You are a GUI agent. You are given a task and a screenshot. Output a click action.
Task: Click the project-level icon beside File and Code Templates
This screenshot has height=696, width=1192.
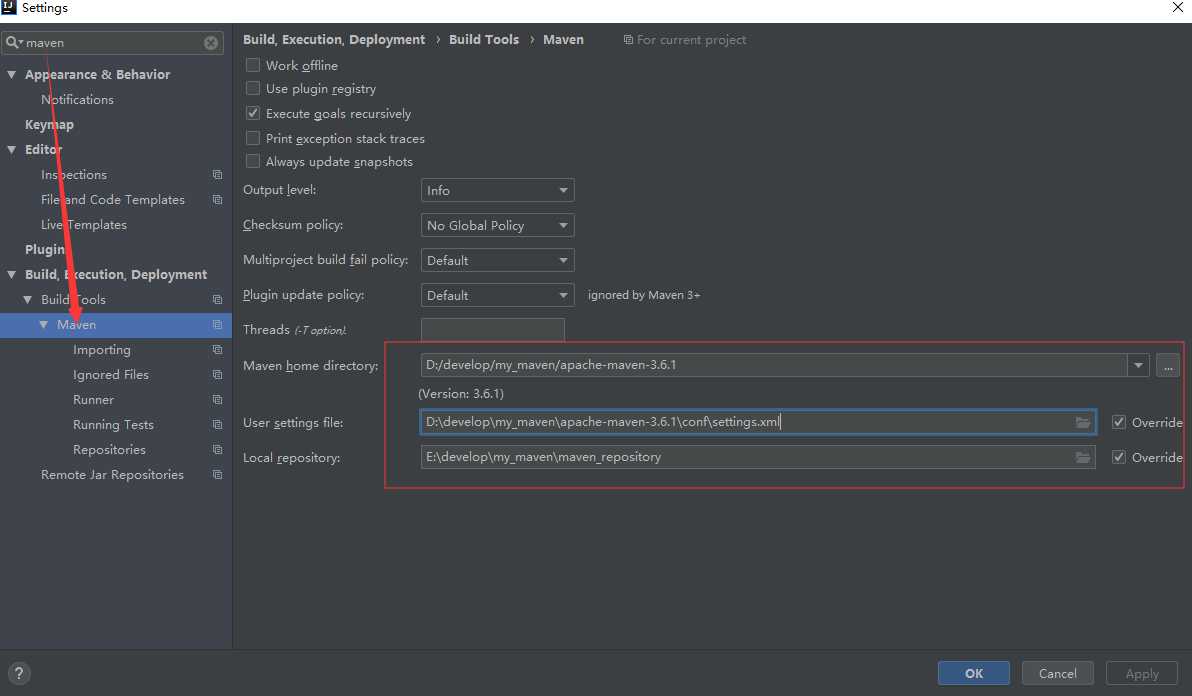click(217, 200)
